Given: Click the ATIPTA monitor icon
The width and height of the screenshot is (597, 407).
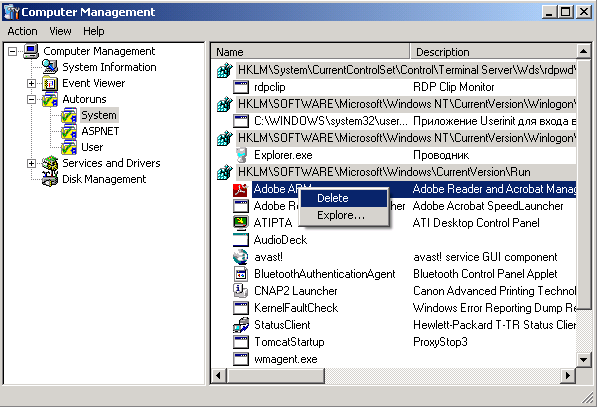Looking at the screenshot, I should tap(241, 223).
